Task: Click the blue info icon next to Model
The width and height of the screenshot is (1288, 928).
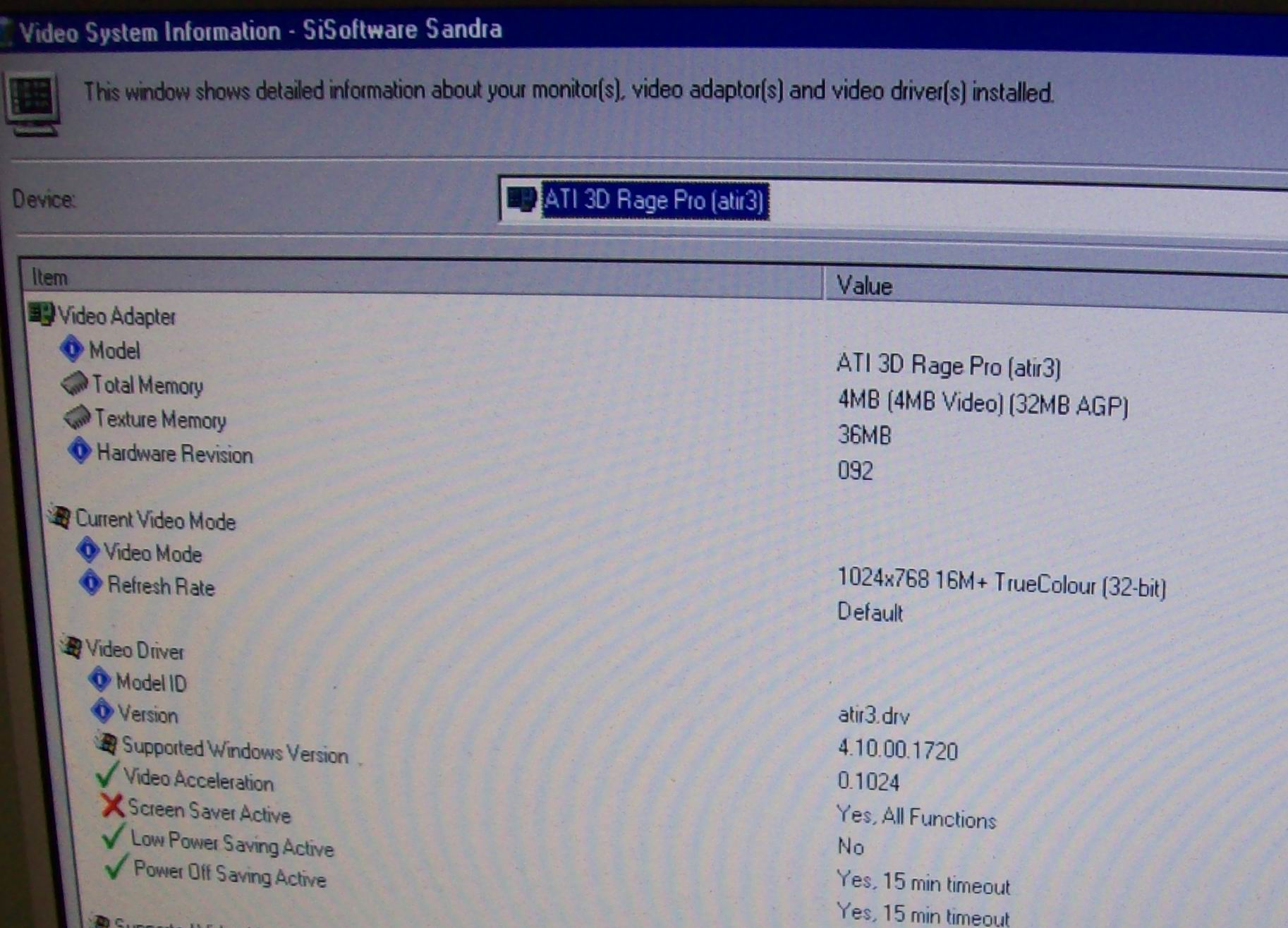Action: pyautogui.click(x=72, y=348)
